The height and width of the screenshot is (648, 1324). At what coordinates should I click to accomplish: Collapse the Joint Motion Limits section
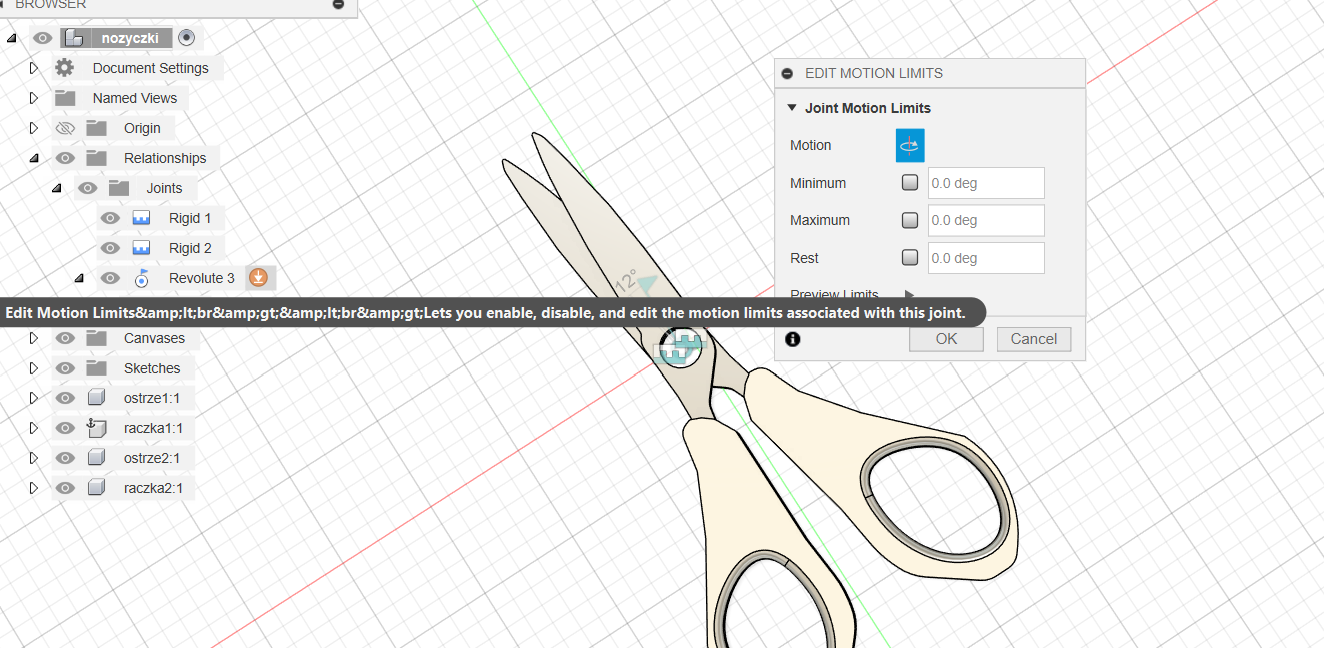(792, 108)
